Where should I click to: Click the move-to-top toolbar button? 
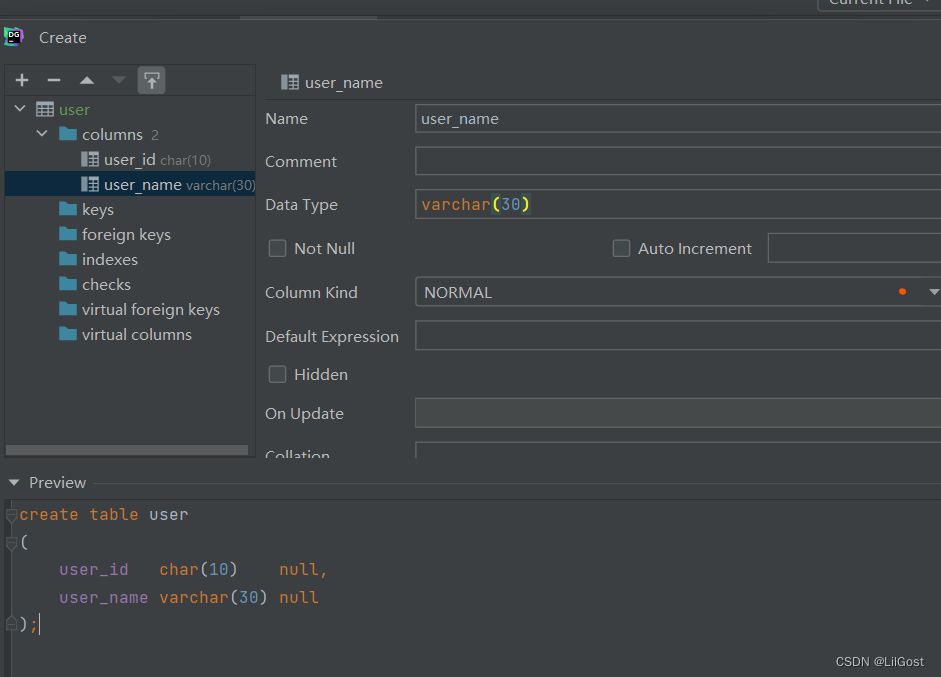pyautogui.click(x=151, y=80)
